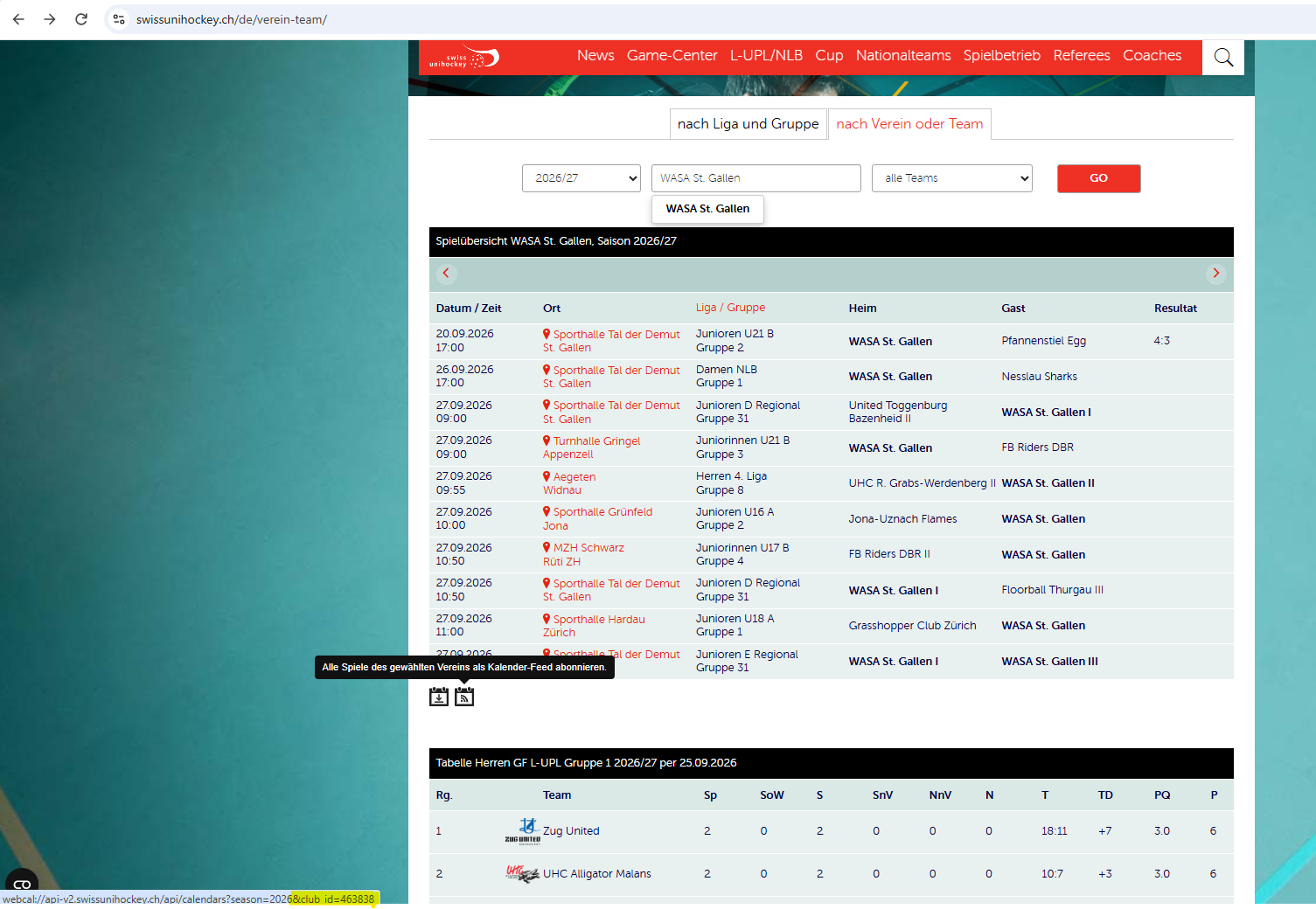This screenshot has height=909, width=1316.
Task: Subscribe to calendar feed icon
Action: [464, 697]
